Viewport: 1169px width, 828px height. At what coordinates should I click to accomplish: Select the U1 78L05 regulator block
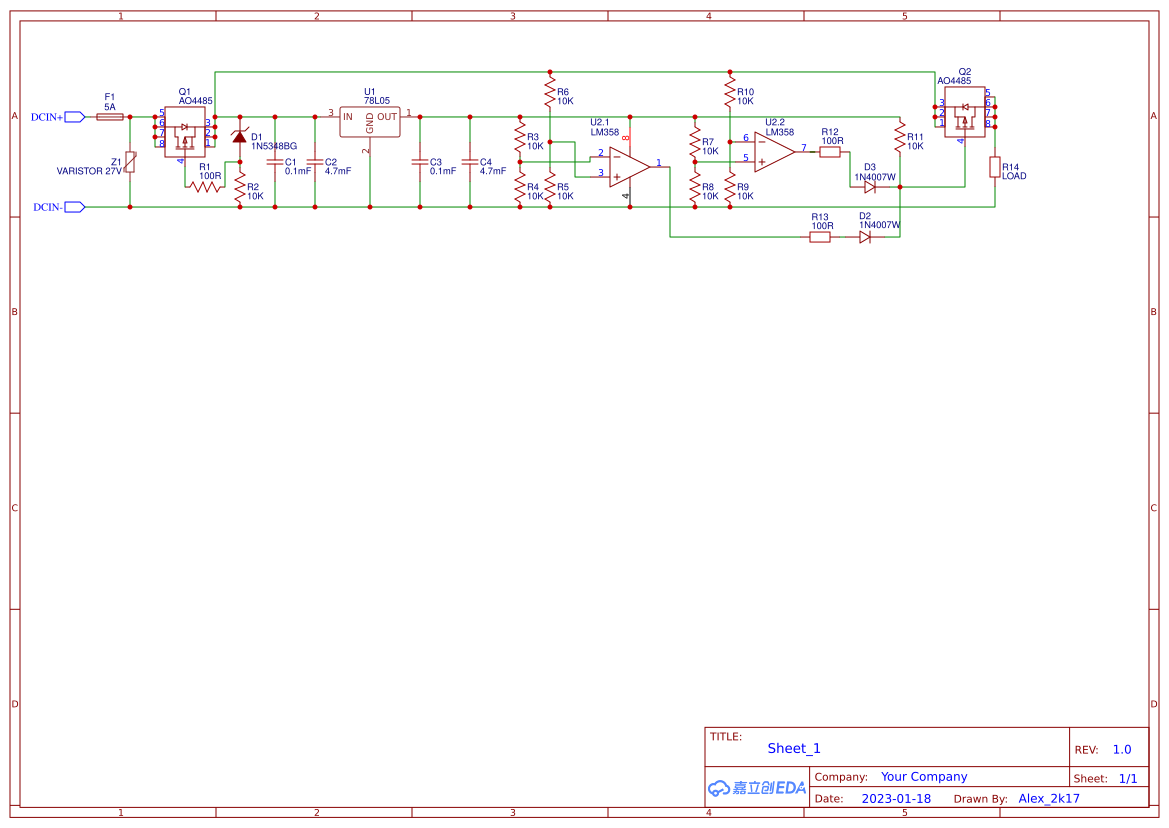tap(370, 122)
